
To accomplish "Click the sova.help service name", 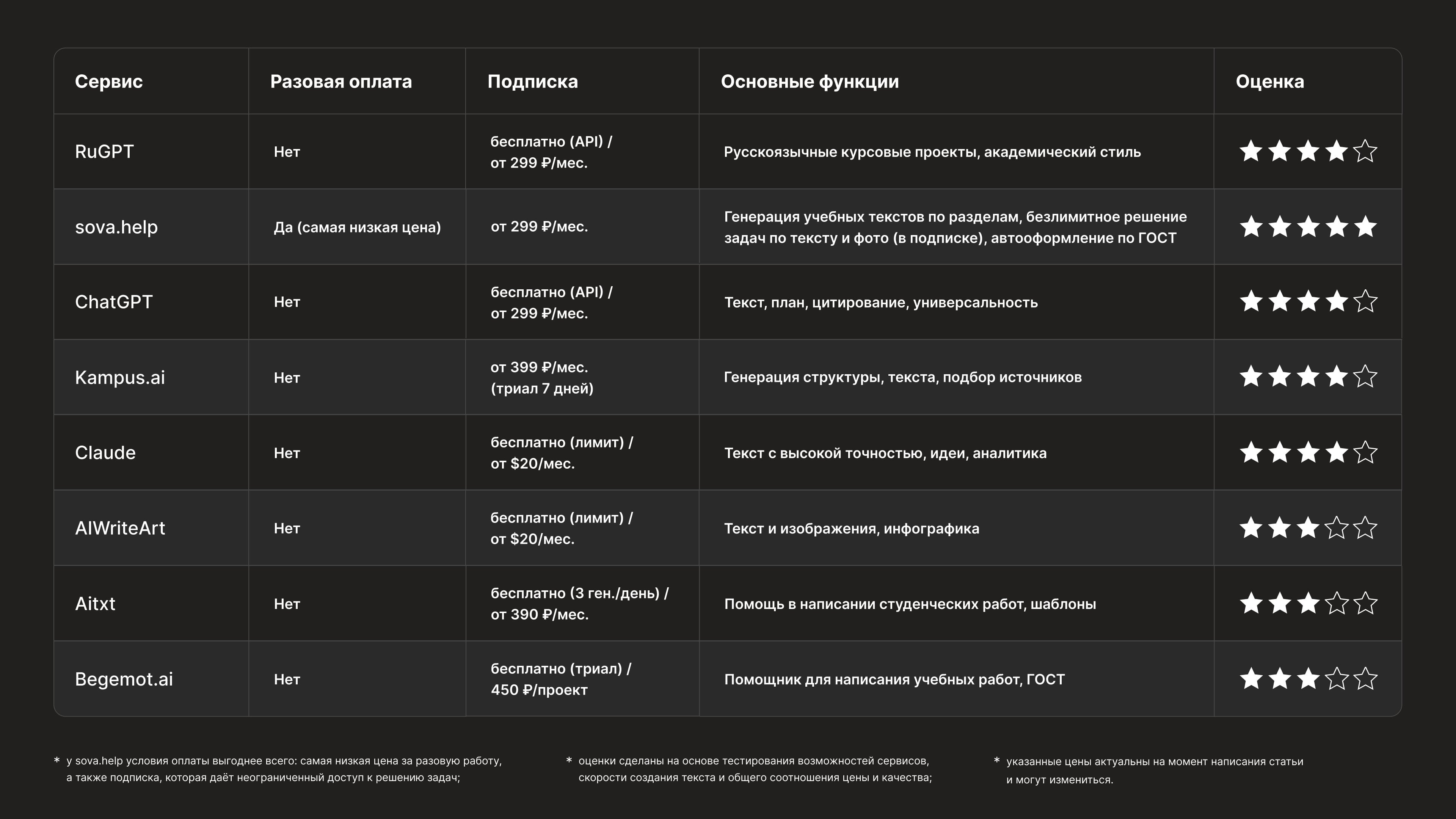I will pyautogui.click(x=116, y=227).
